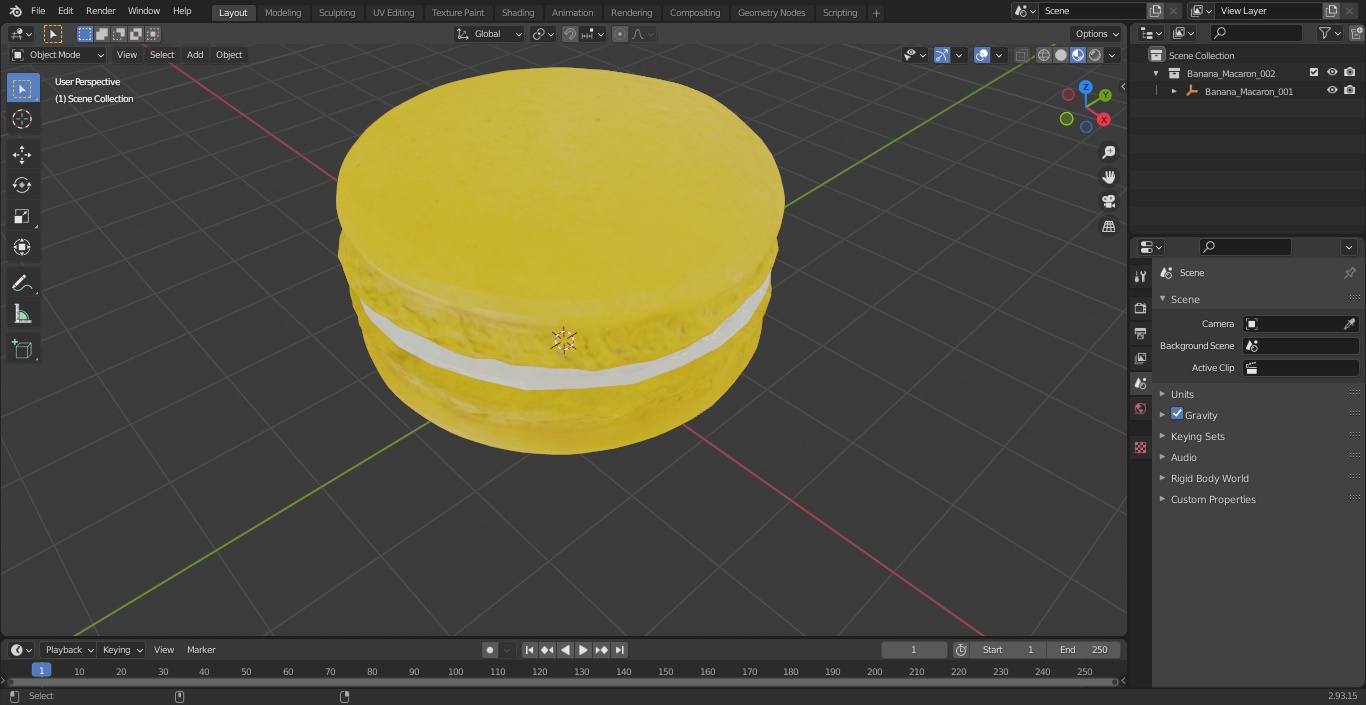Click the X axis on navigation gizmo
The image size is (1366, 705).
[1104, 119]
